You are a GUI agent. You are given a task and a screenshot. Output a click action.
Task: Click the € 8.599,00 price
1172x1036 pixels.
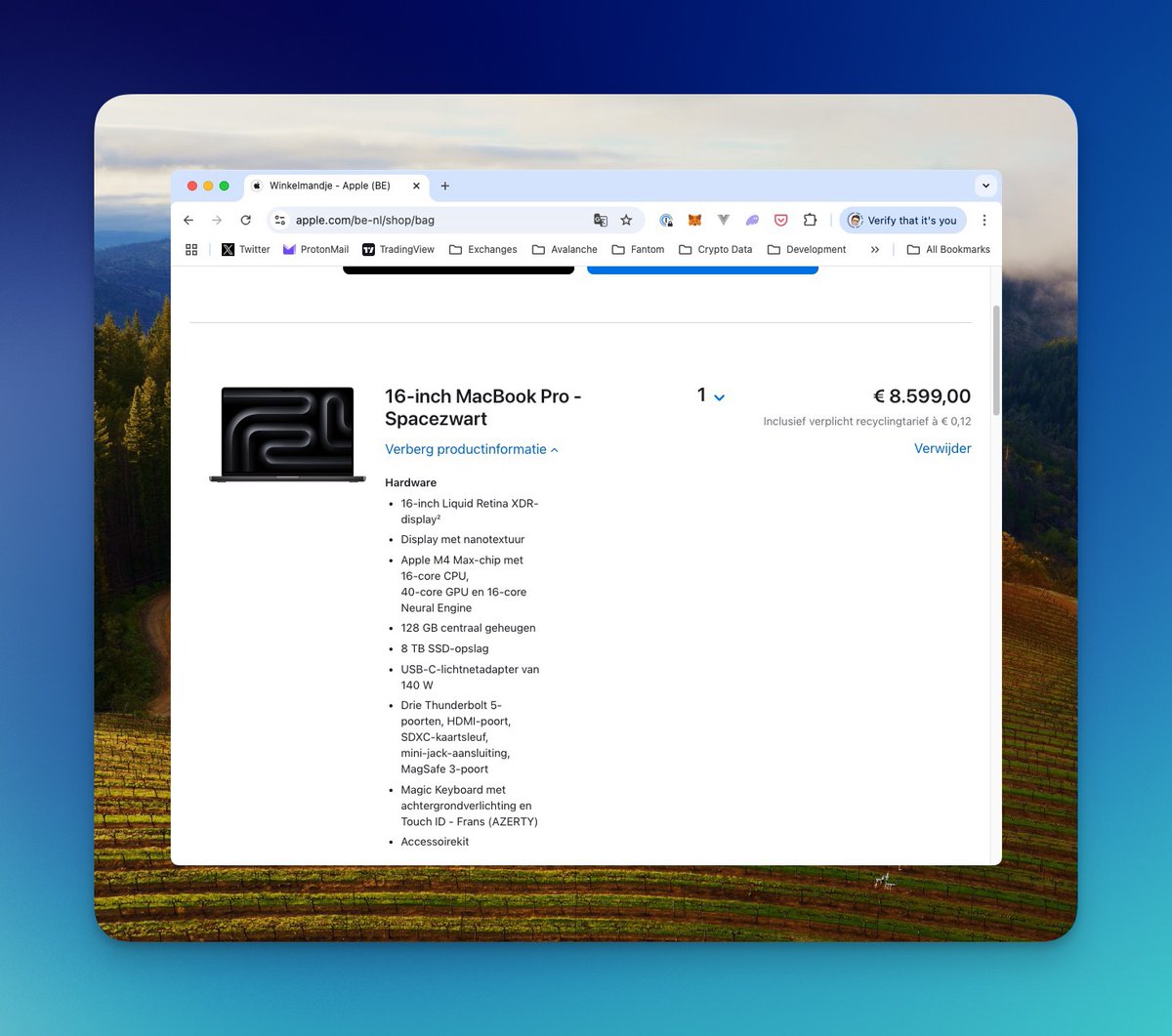pyautogui.click(x=922, y=396)
